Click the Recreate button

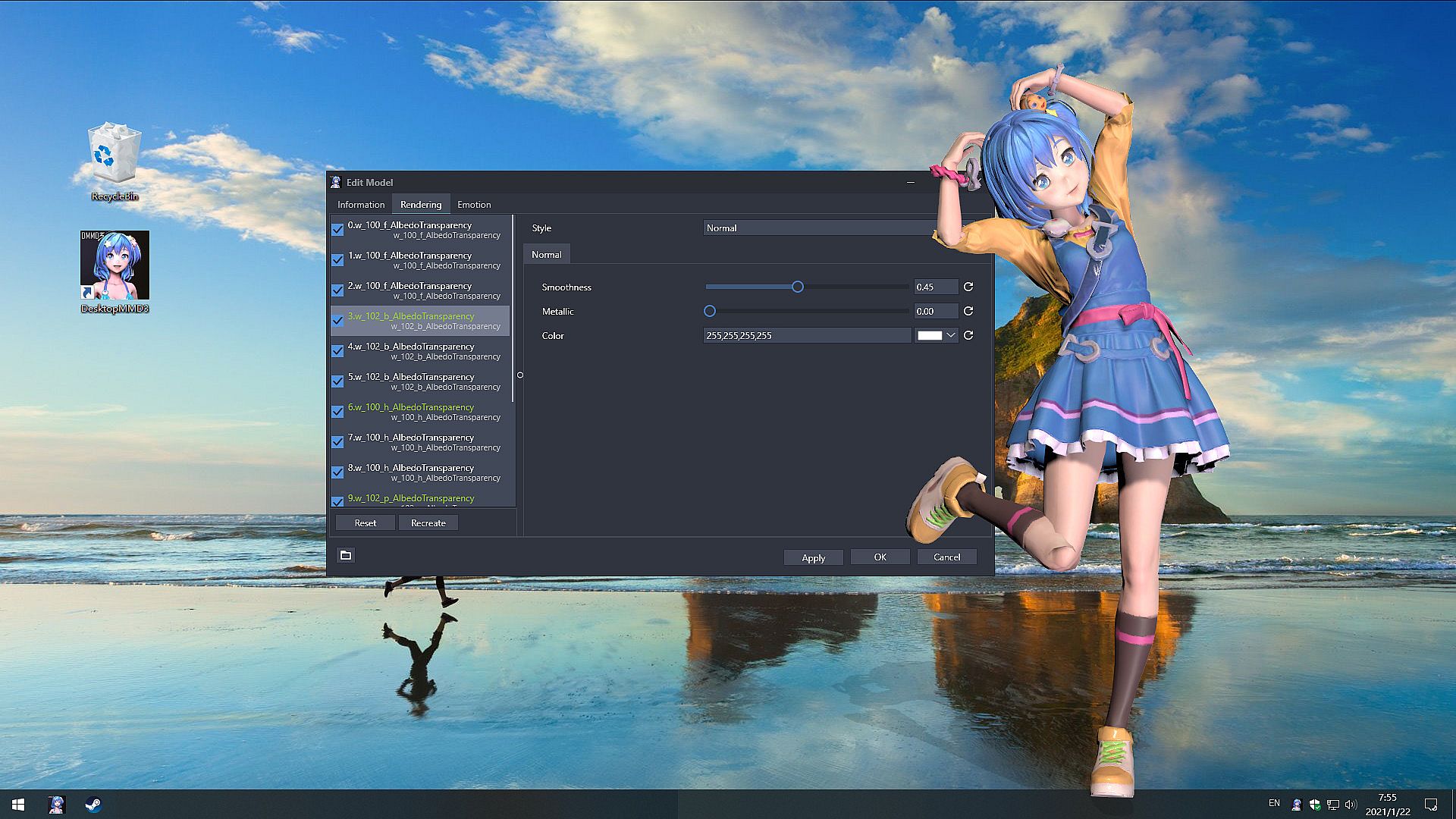pyautogui.click(x=428, y=522)
